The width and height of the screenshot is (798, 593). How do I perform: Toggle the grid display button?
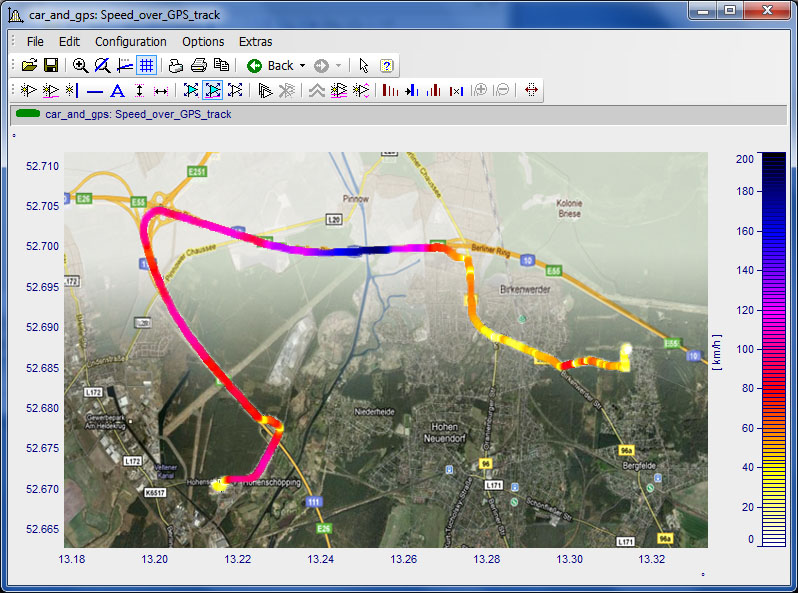(x=146, y=65)
